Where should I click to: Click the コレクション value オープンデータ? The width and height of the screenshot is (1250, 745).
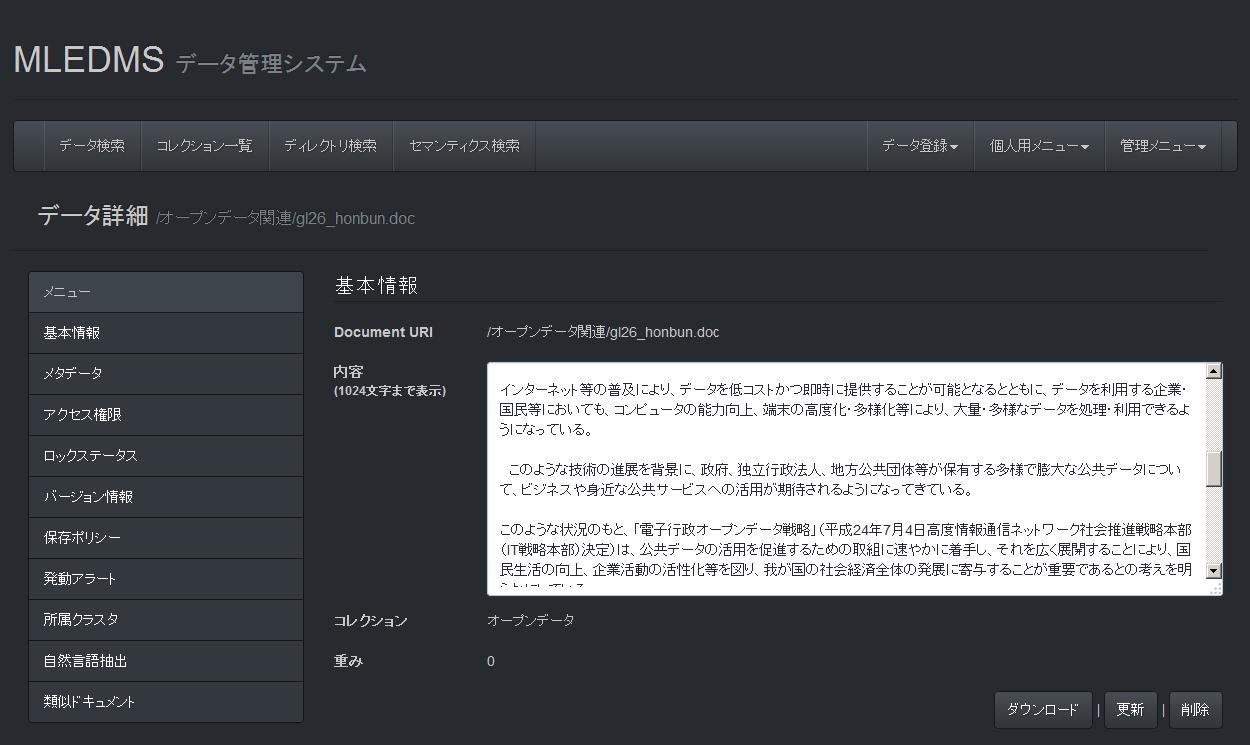point(531,621)
